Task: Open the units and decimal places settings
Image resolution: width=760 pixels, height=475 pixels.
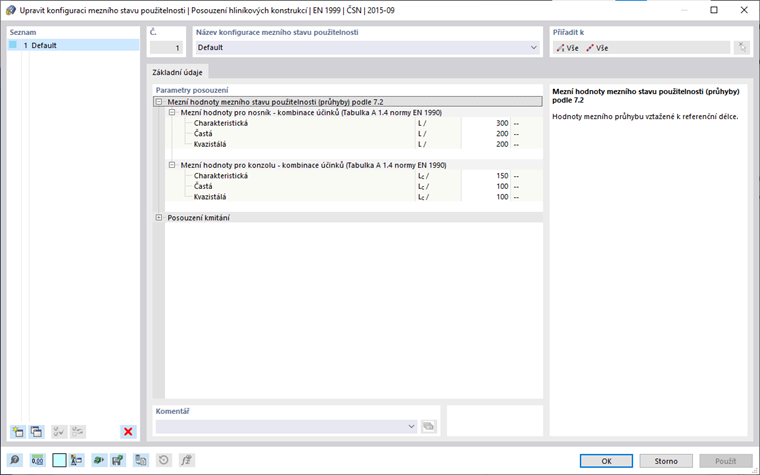Action: 37,460
